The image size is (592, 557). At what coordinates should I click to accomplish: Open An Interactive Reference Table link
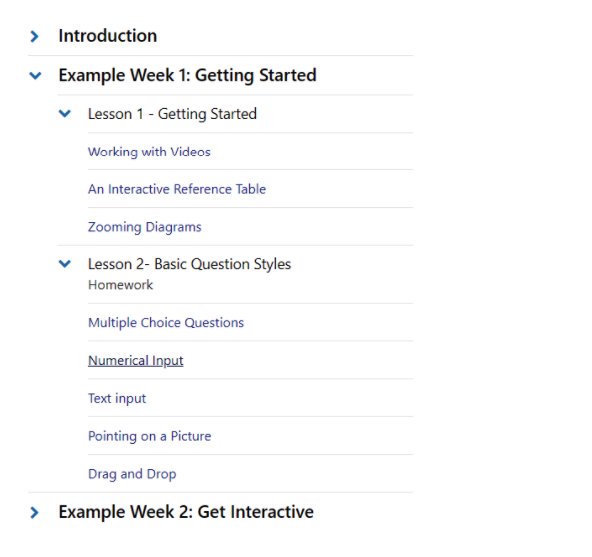click(x=177, y=189)
